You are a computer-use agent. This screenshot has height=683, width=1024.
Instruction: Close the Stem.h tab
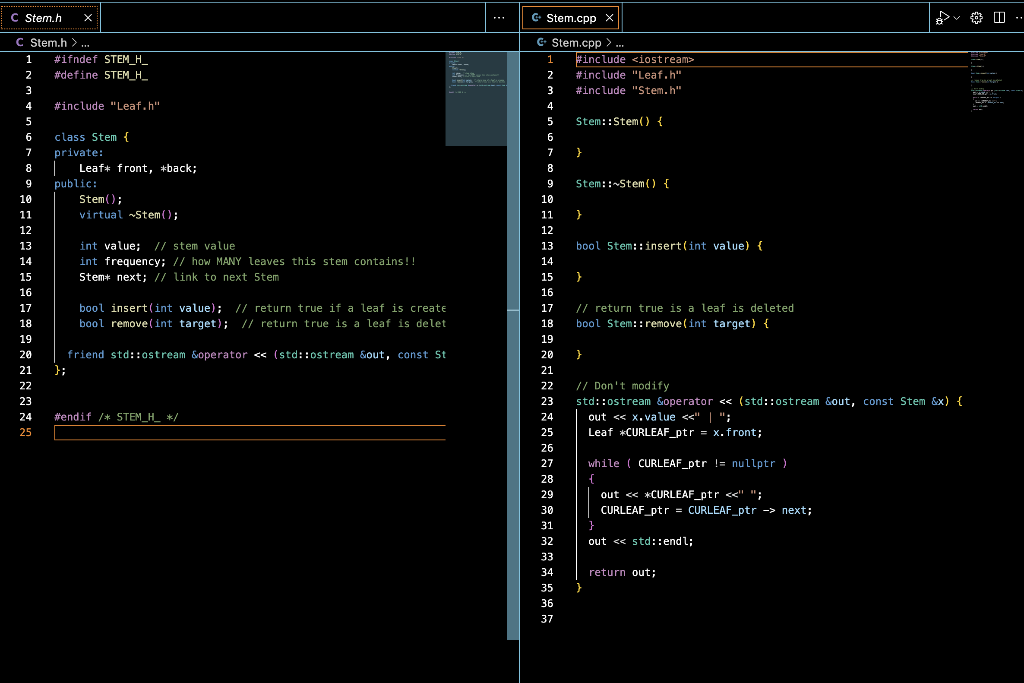pos(88,18)
